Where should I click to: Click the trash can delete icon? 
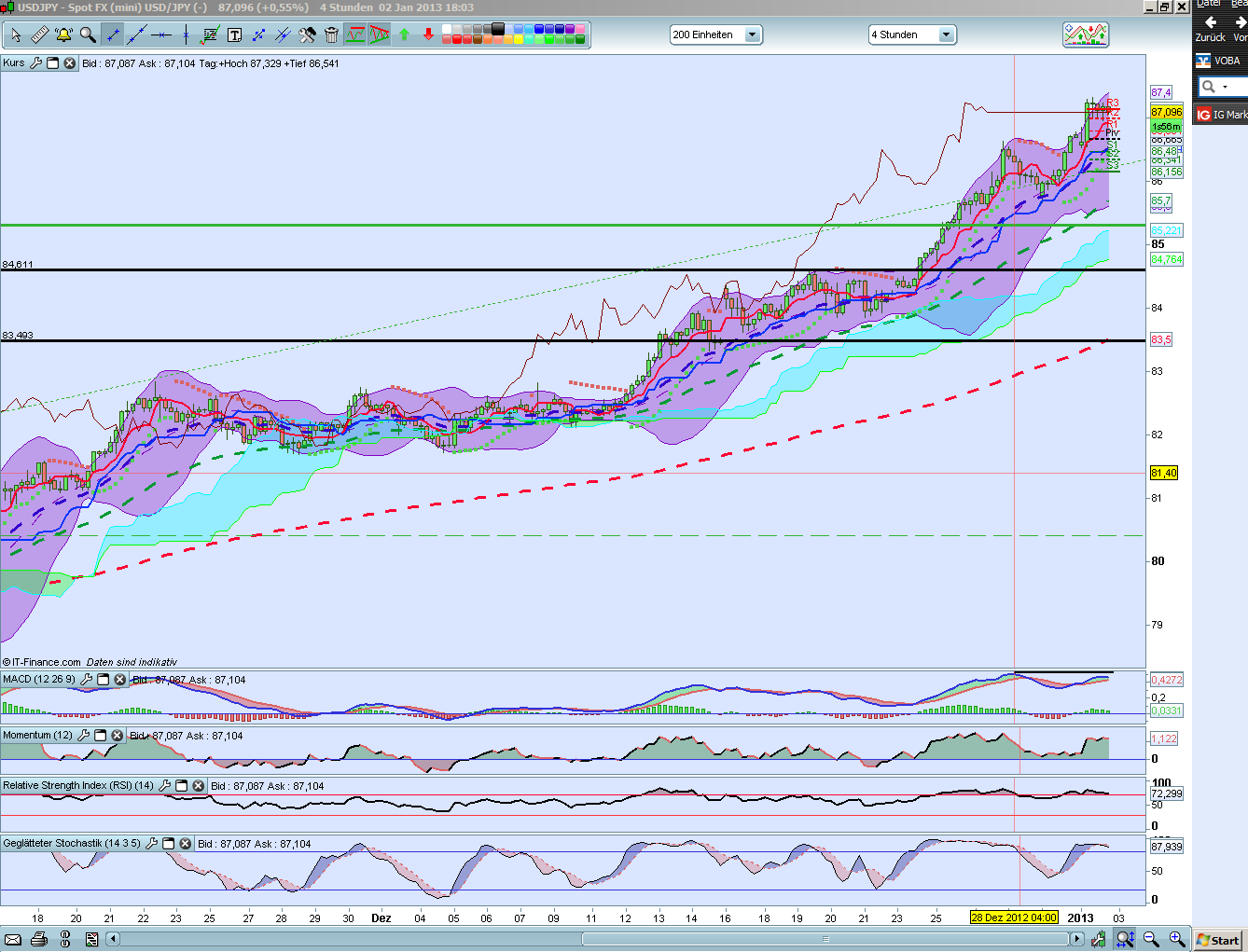point(331,35)
